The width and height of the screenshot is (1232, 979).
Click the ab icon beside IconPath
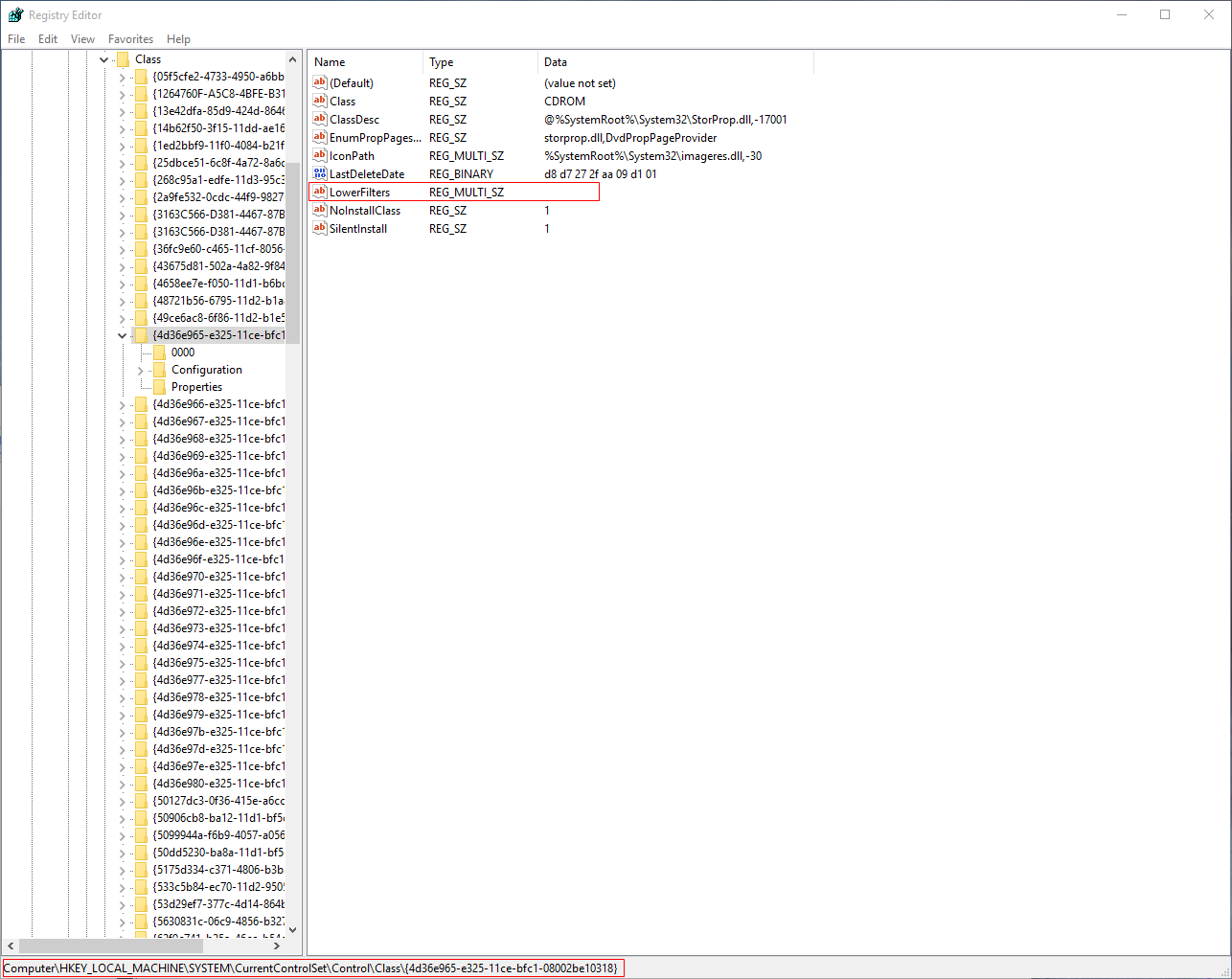coord(319,155)
